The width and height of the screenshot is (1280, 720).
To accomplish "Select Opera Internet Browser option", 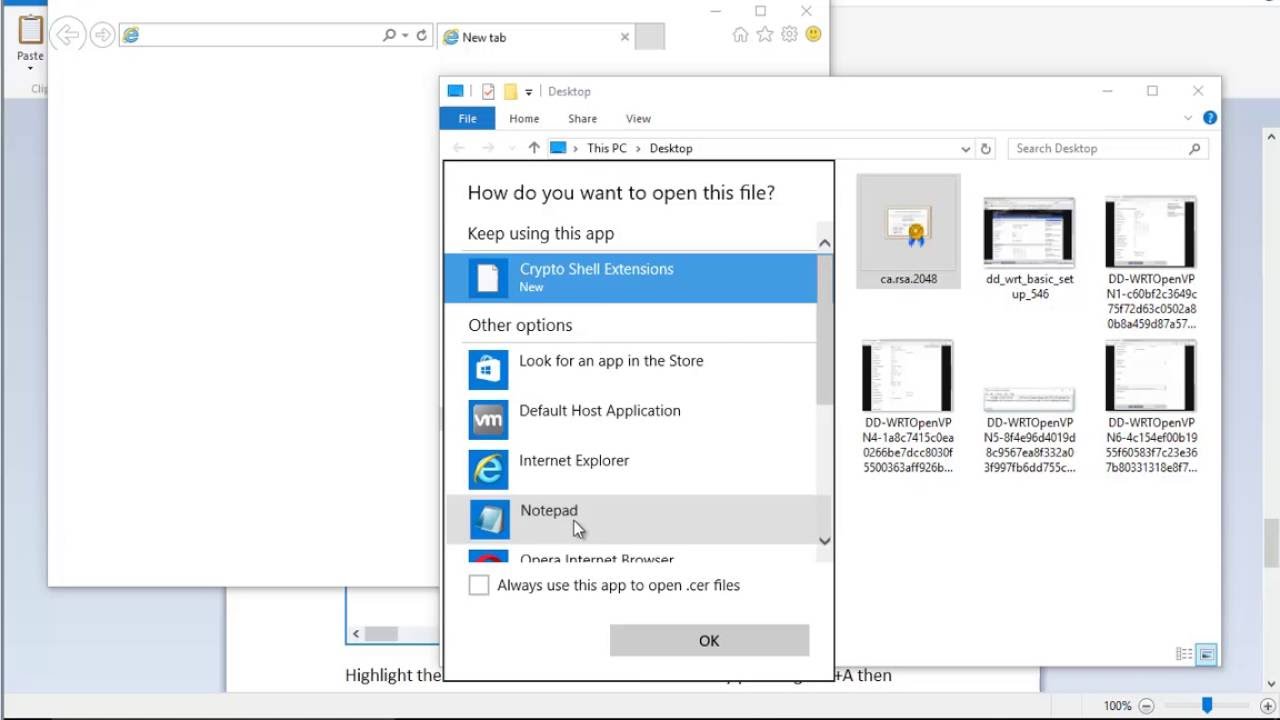I will point(630,557).
